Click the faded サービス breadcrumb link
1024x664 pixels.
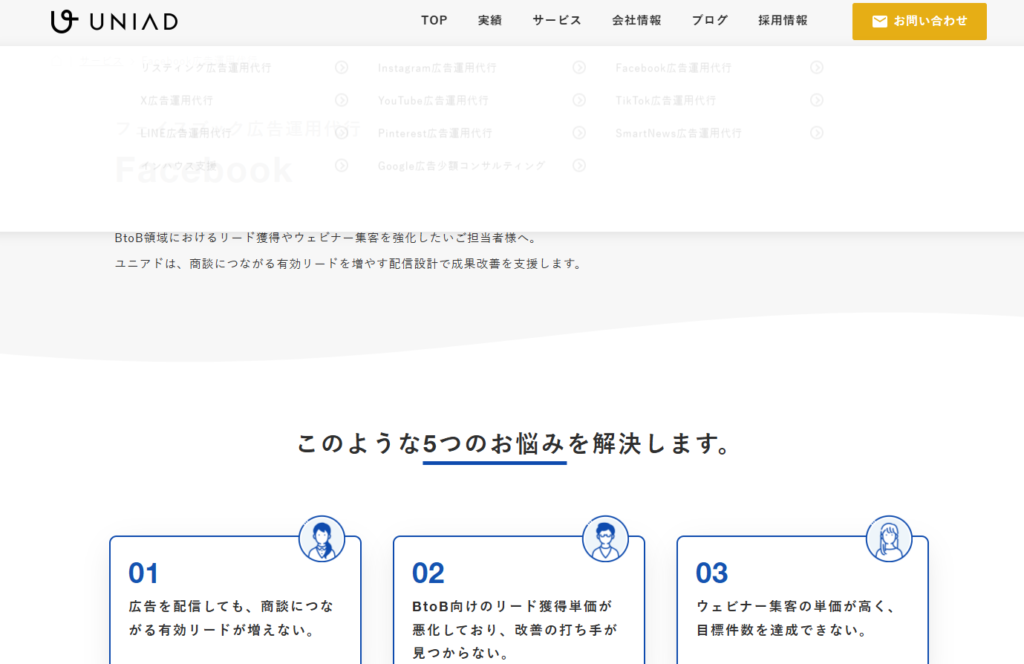pos(101,61)
